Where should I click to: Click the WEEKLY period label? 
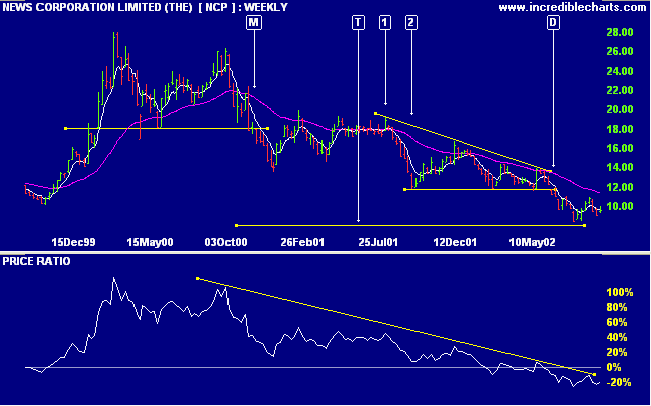[266, 7]
